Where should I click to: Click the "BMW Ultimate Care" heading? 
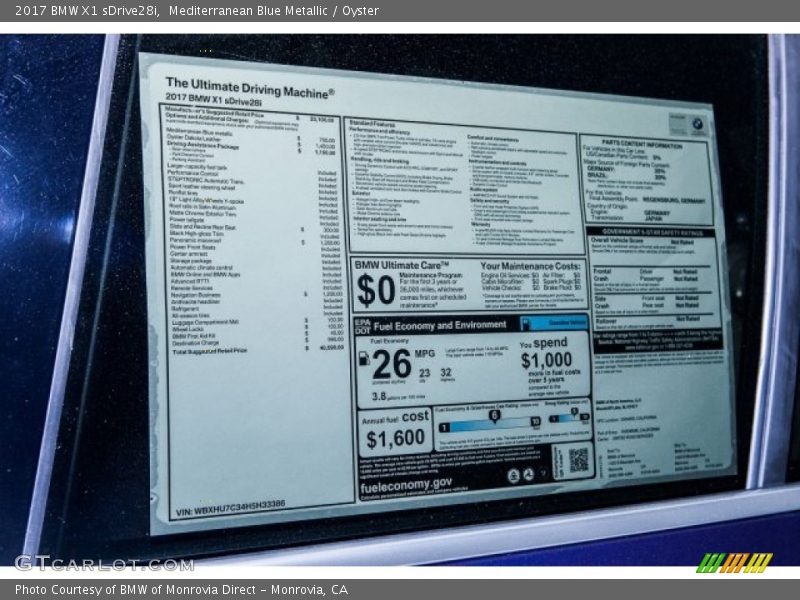(402, 265)
